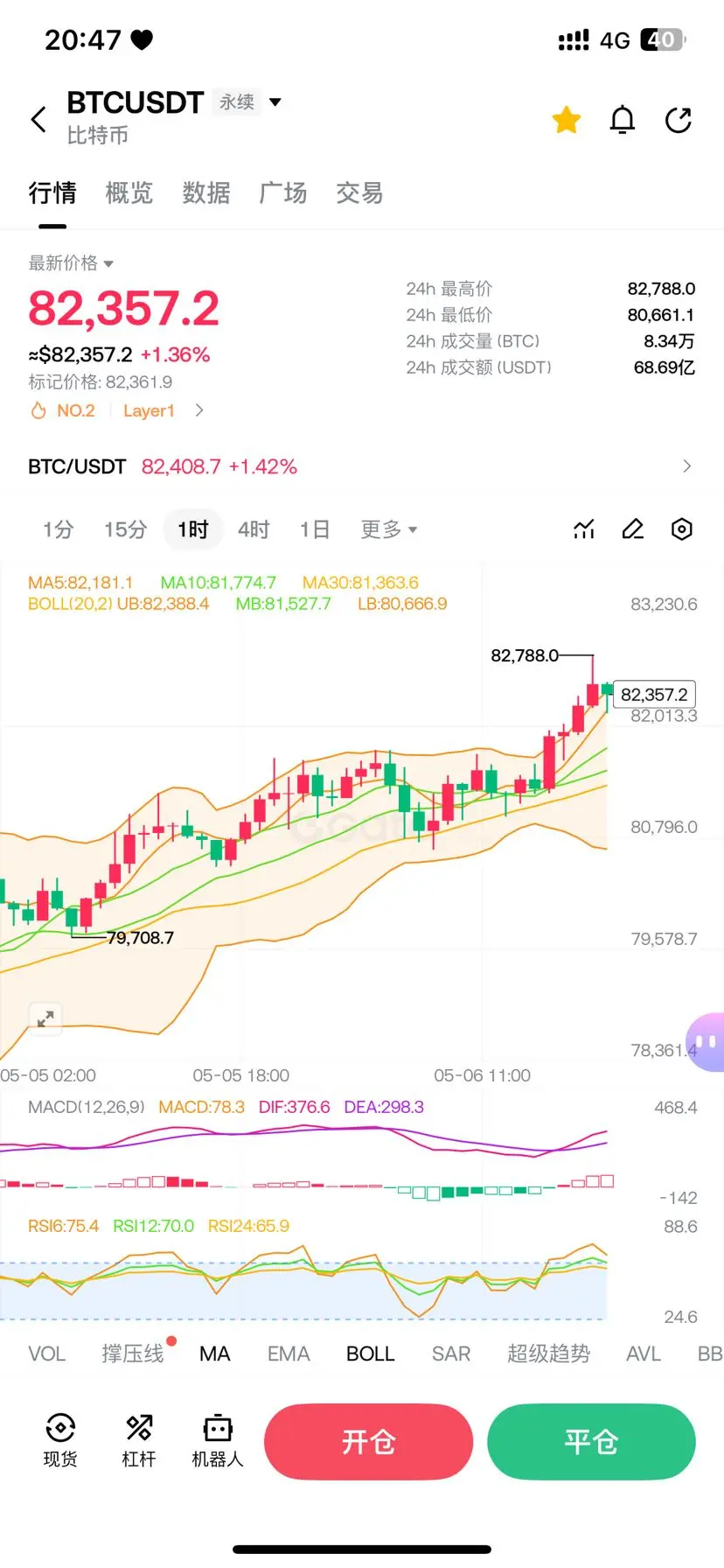Switch to 数据 tab
The height and width of the screenshot is (1568, 724).
point(206,192)
